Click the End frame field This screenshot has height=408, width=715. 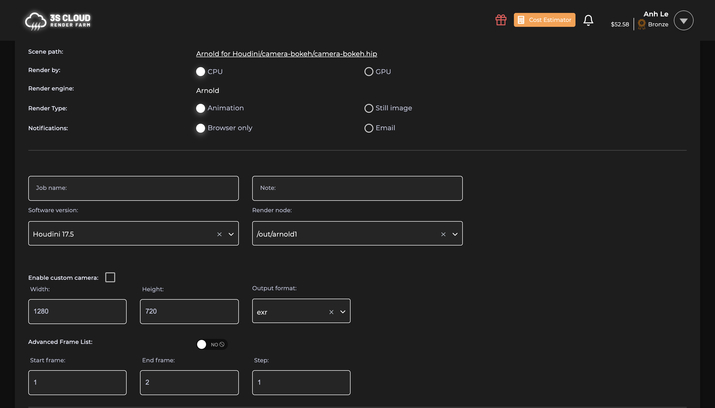189,382
